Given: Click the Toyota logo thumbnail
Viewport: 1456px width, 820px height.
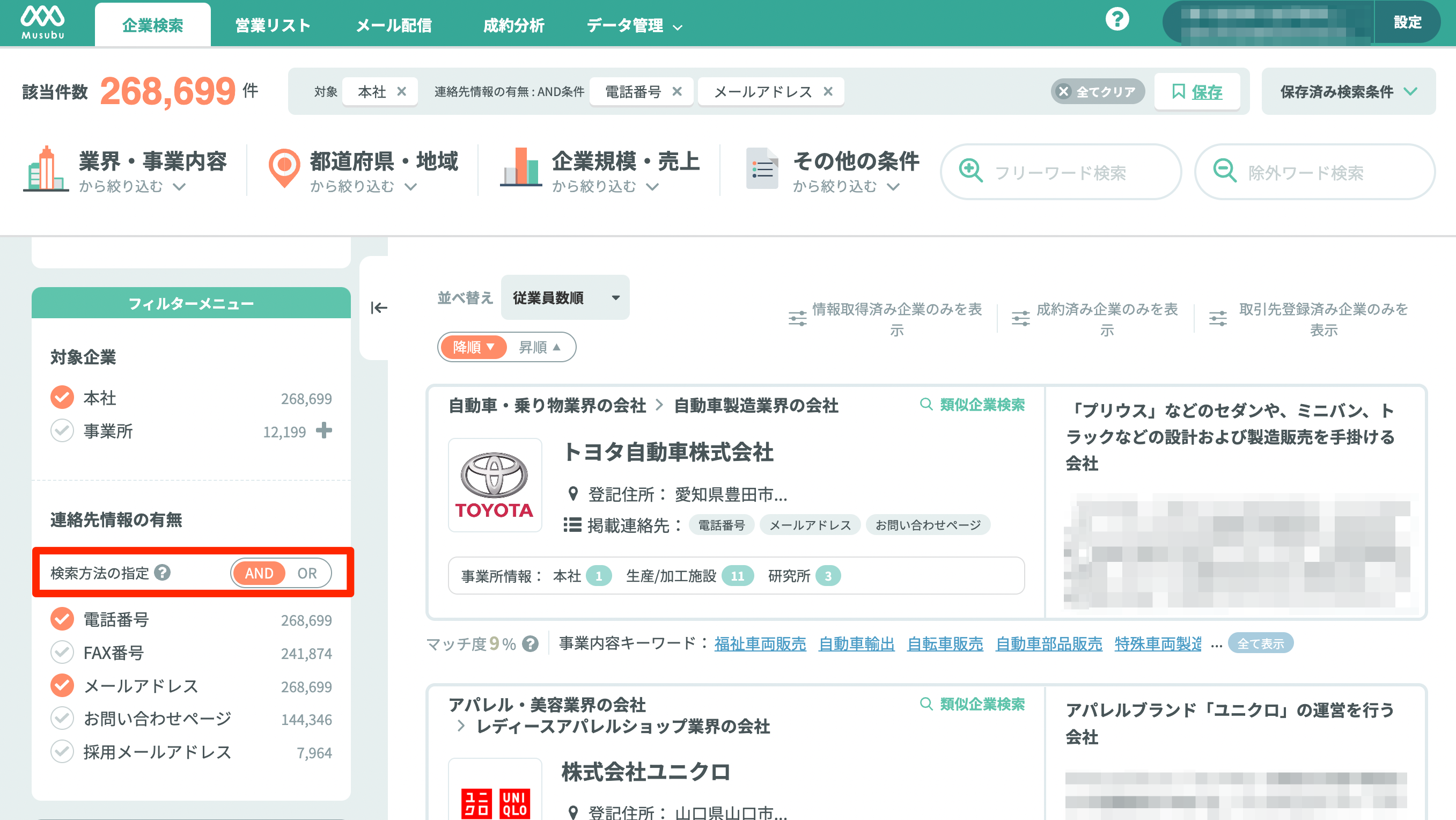Looking at the screenshot, I should (x=495, y=485).
